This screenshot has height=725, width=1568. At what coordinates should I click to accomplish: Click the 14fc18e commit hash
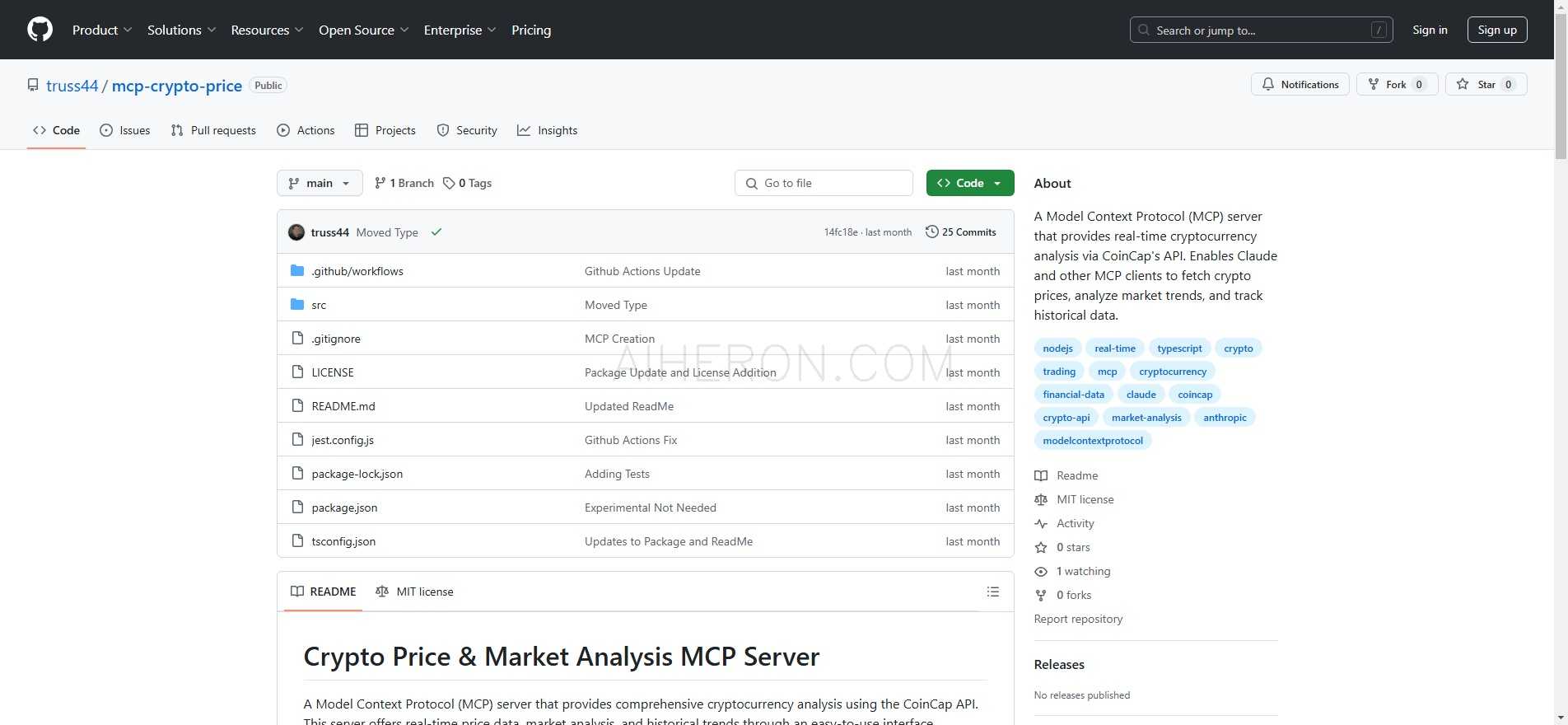(x=841, y=232)
